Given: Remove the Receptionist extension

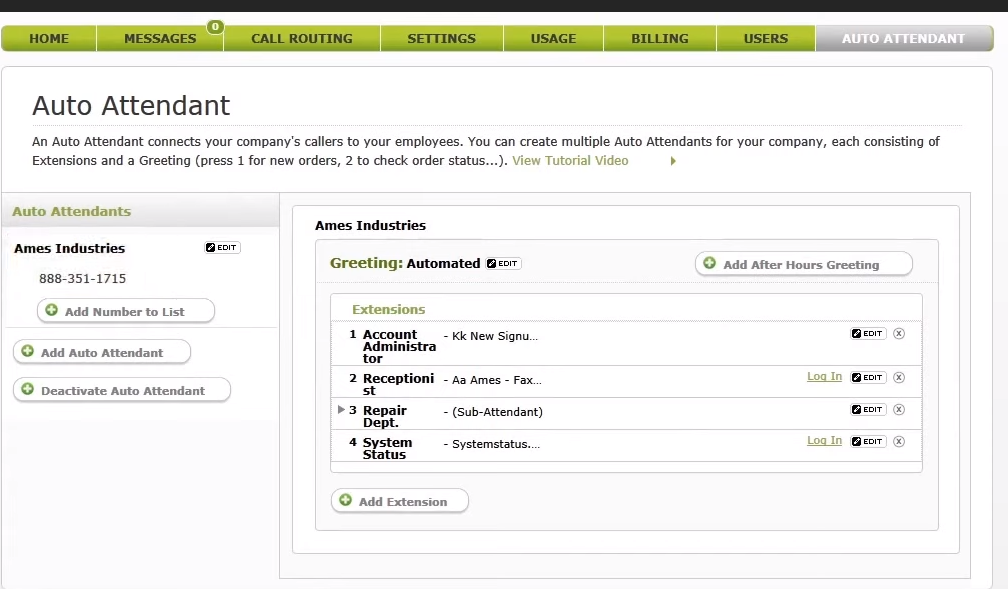Looking at the screenshot, I should (899, 377).
